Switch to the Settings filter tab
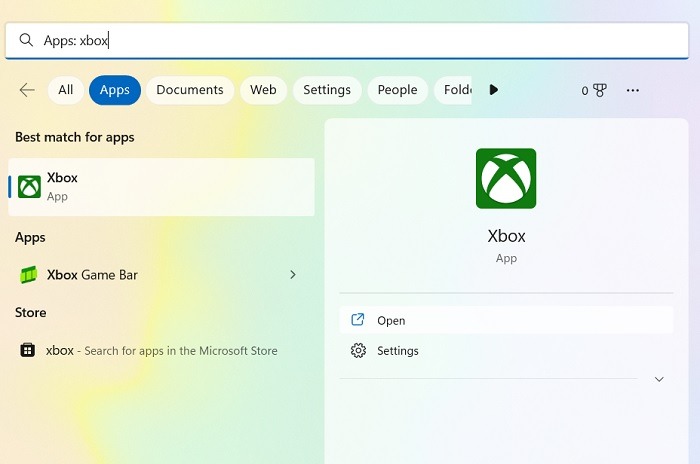This screenshot has height=464, width=700. (x=327, y=90)
